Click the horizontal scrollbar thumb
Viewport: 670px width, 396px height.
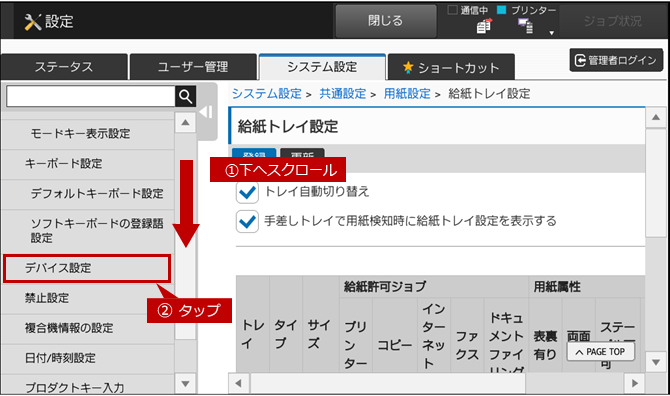[x=388, y=383]
